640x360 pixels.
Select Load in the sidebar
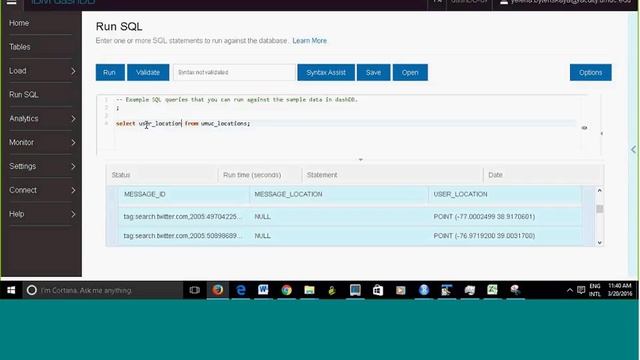coord(18,71)
